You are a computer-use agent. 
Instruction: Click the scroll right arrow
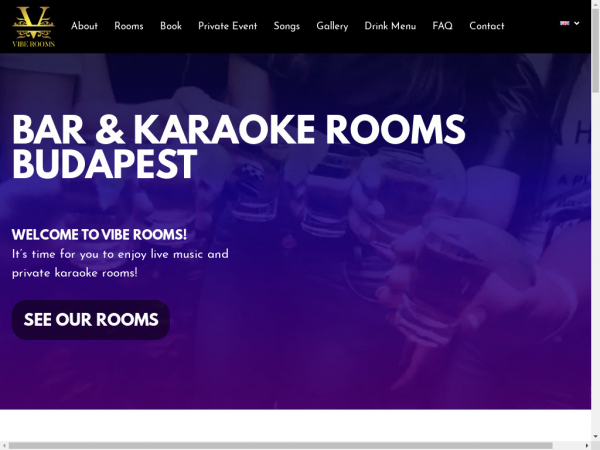587,446
